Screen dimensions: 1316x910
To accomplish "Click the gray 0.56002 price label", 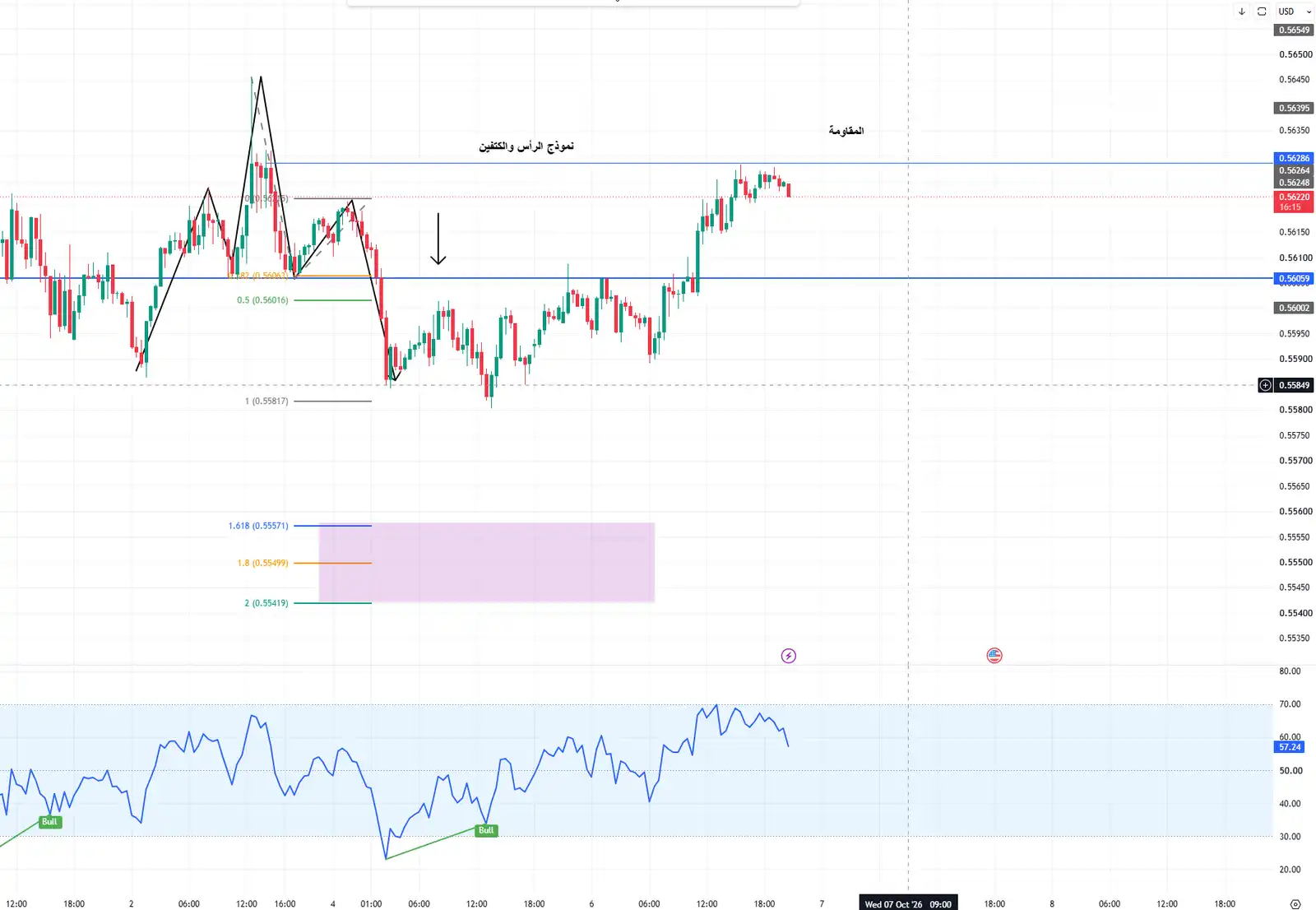I will coord(1294,308).
